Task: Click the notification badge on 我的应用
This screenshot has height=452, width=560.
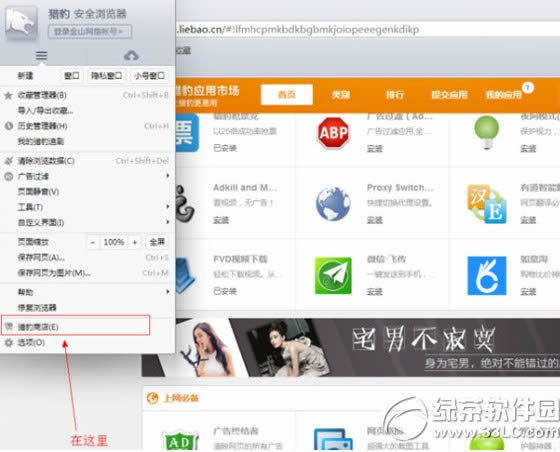Action: point(528,87)
